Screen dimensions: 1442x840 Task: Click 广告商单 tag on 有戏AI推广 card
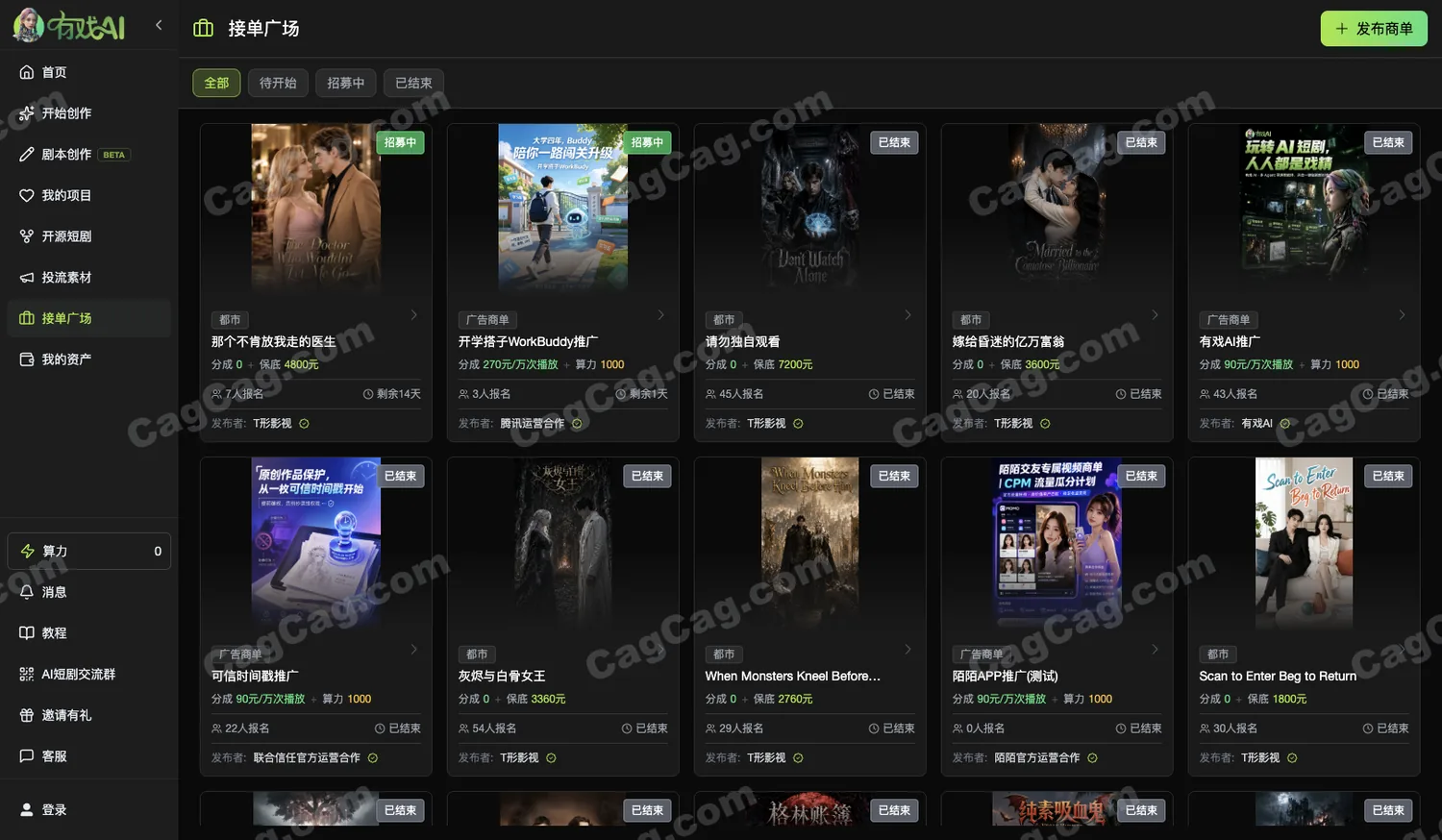pyautogui.click(x=1229, y=320)
